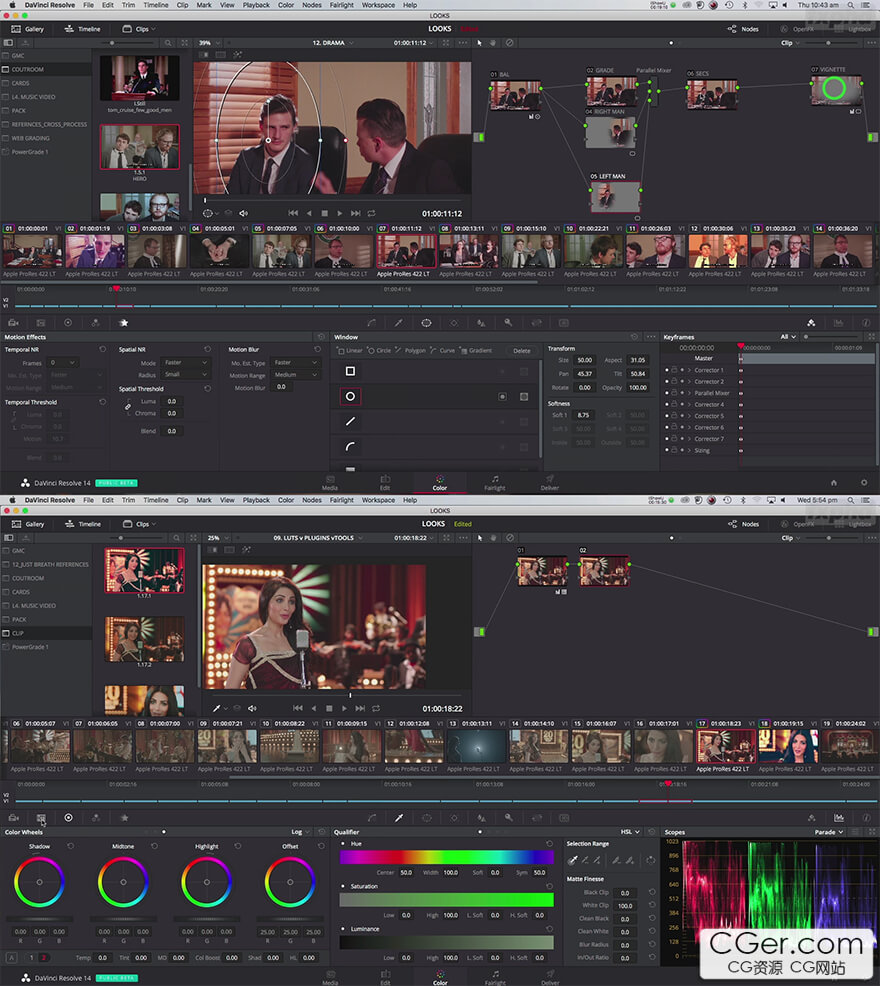This screenshot has width=880, height=986.
Task: Open project settings gear in upper window
Action: (x=864, y=482)
